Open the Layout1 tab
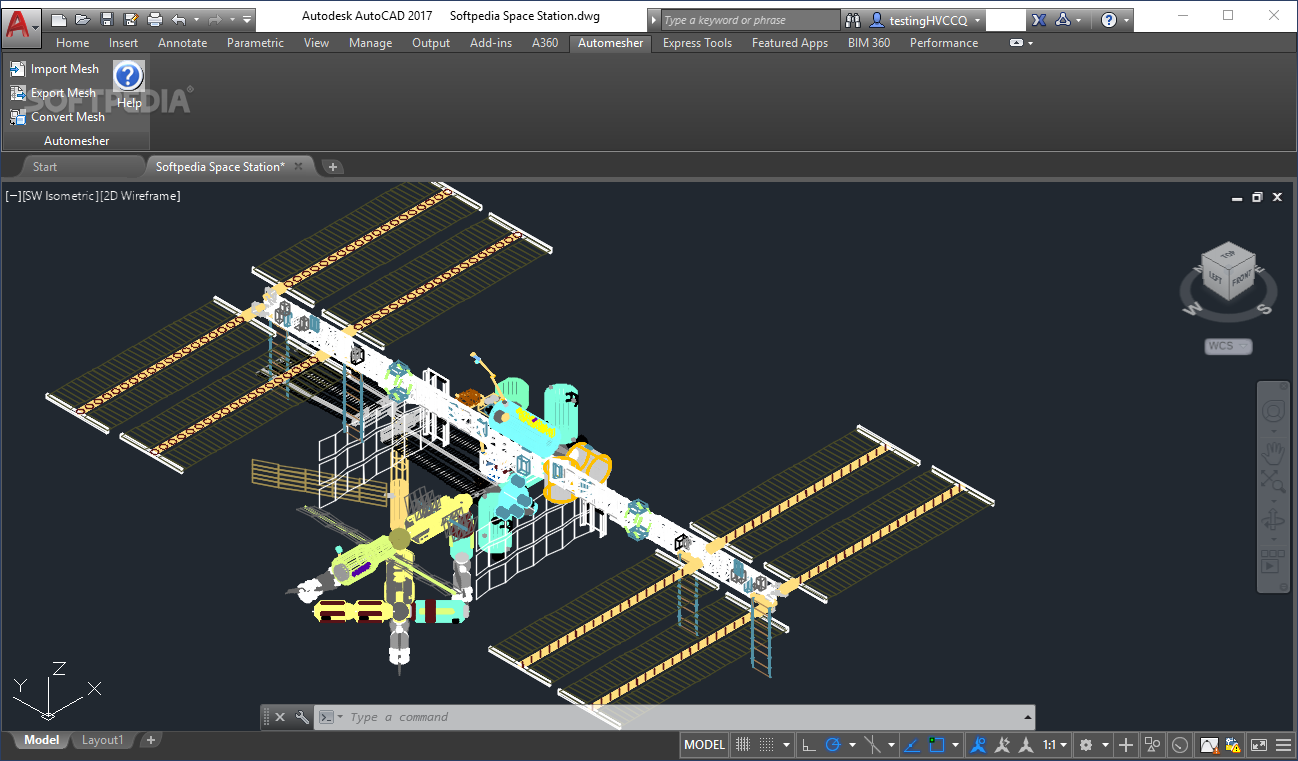1298x761 pixels. [x=103, y=740]
